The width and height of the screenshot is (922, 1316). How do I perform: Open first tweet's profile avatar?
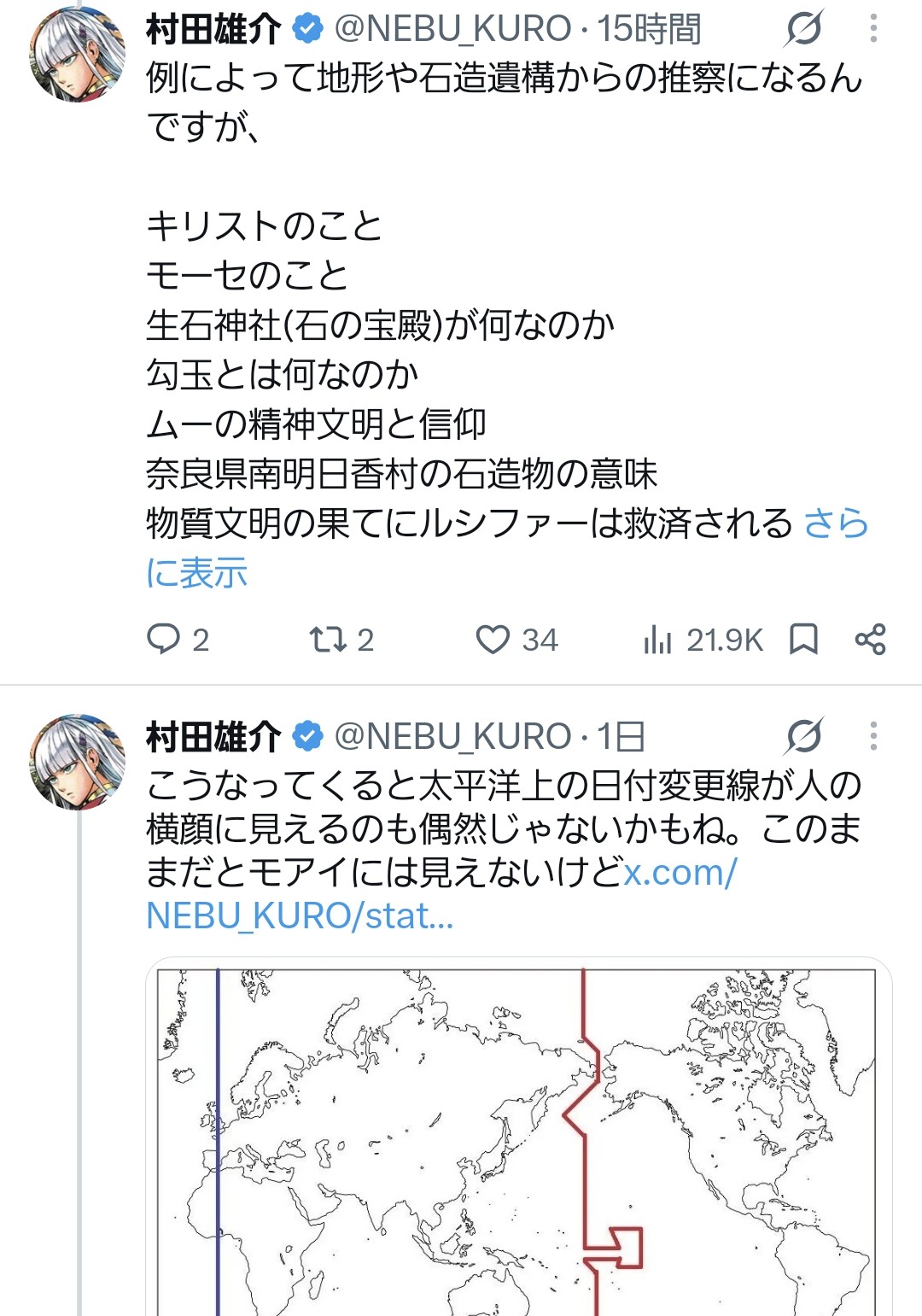pyautogui.click(x=77, y=54)
